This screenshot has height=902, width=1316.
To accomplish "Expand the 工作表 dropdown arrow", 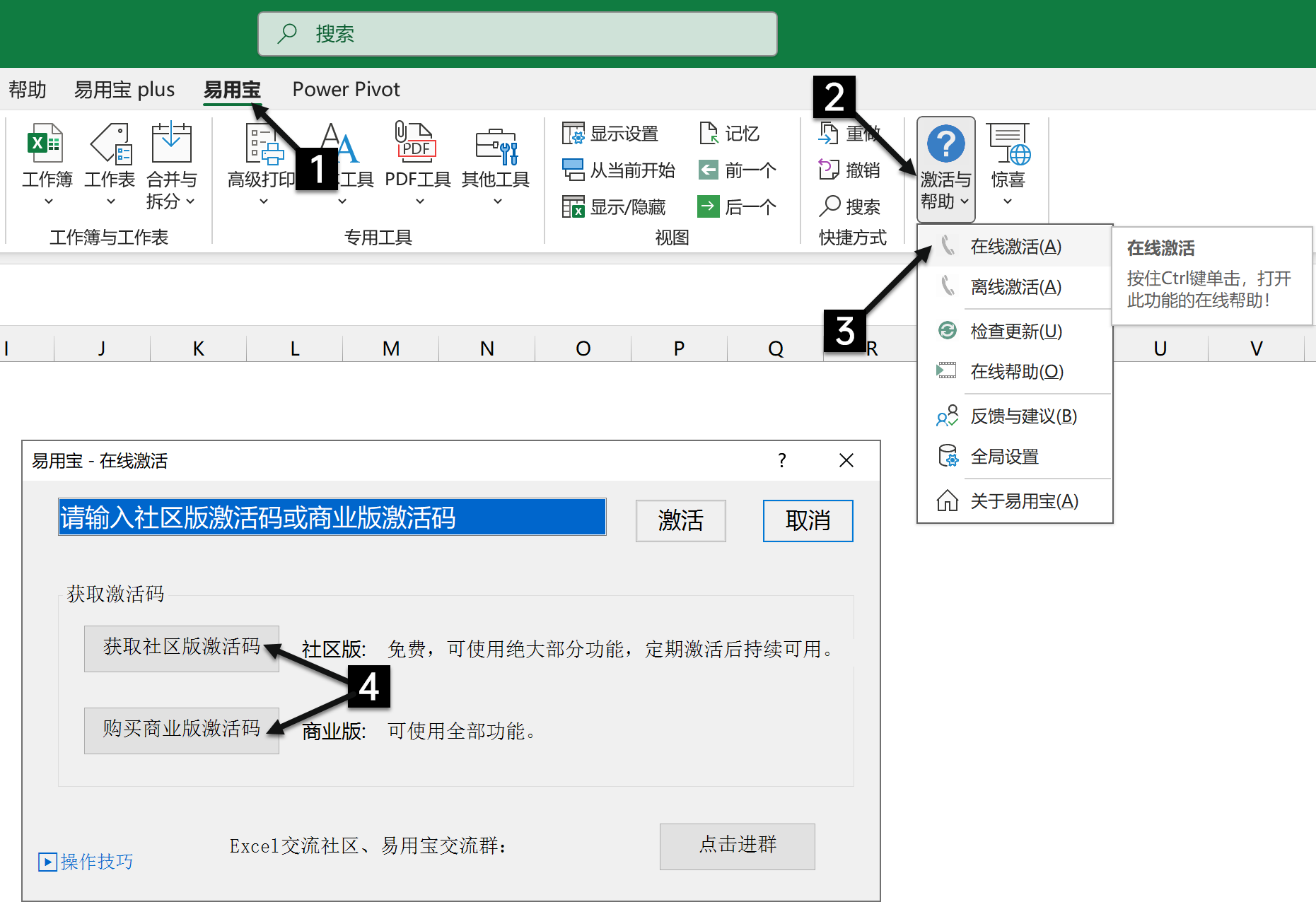I will click(110, 201).
